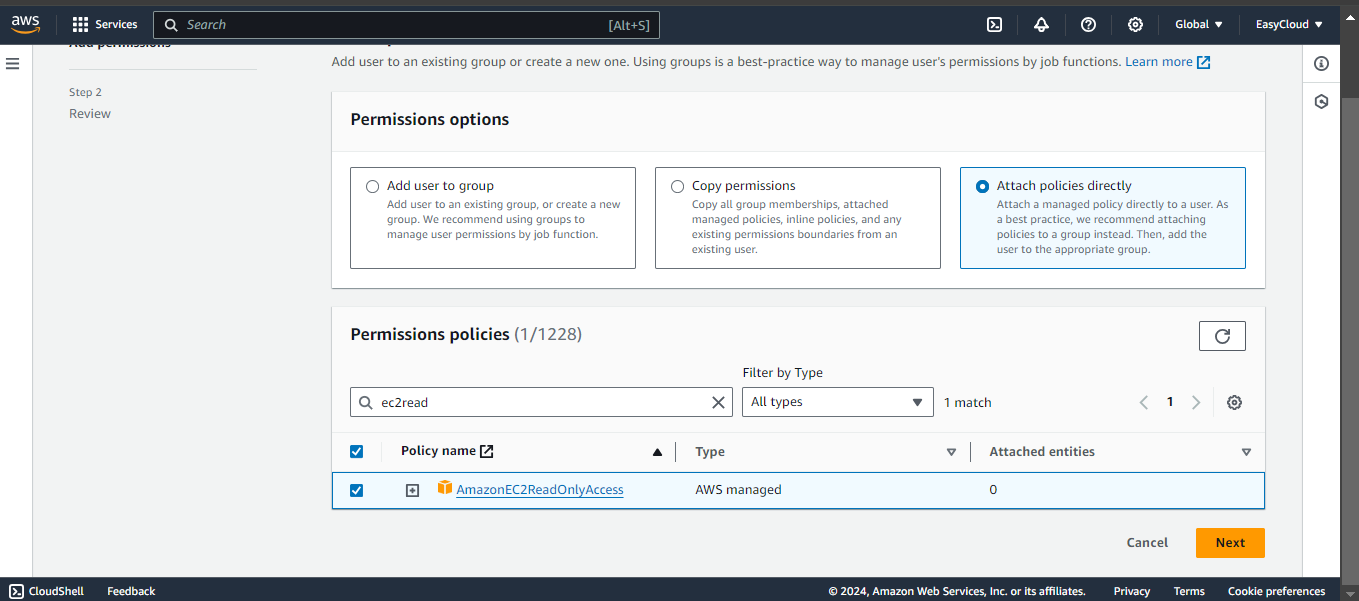Image resolution: width=1359 pixels, height=601 pixels.
Task: Click the 1 match result text
Action: 968,402
